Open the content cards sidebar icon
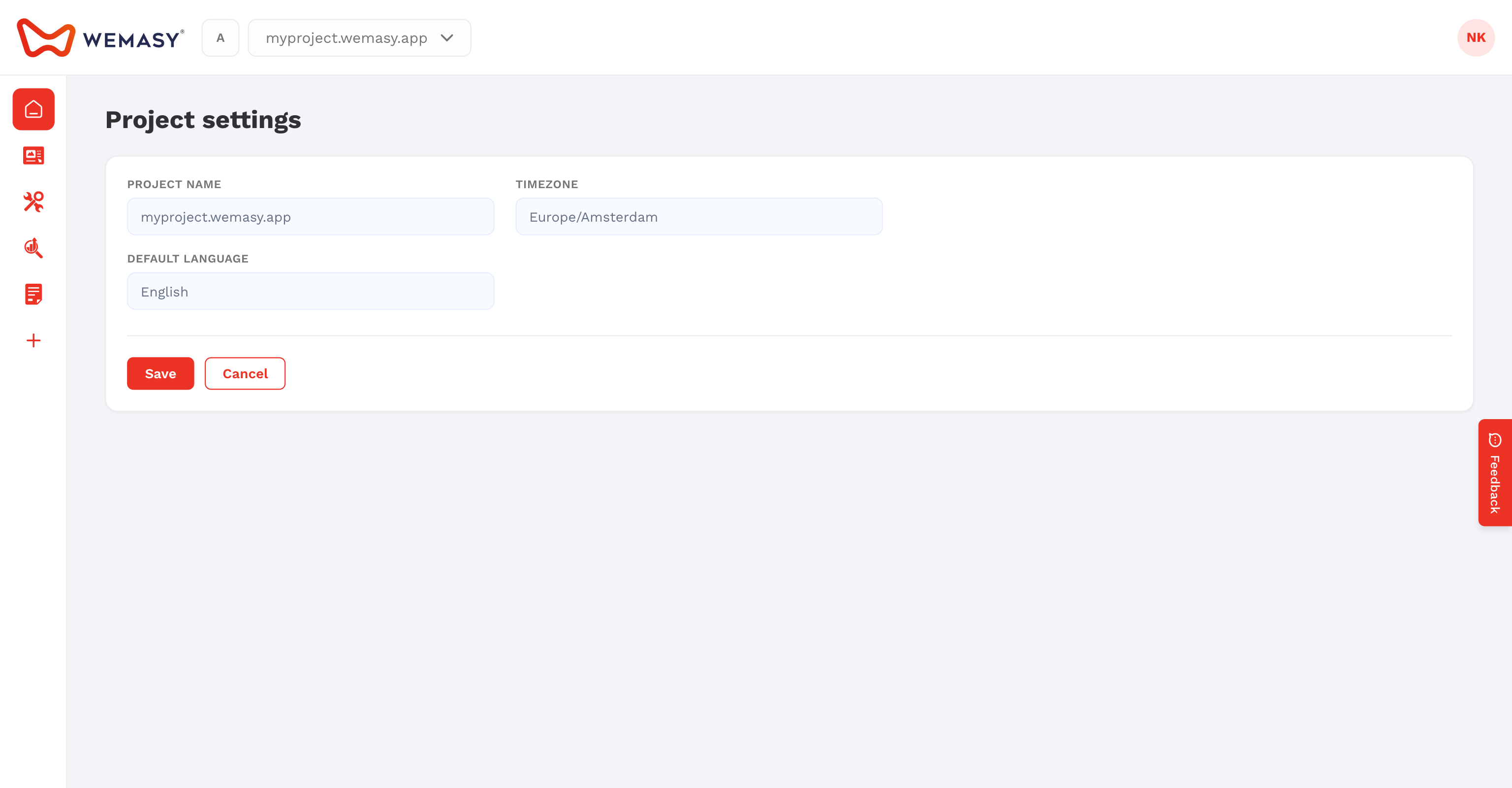Viewport: 1512px width, 788px height. pyautogui.click(x=33, y=156)
